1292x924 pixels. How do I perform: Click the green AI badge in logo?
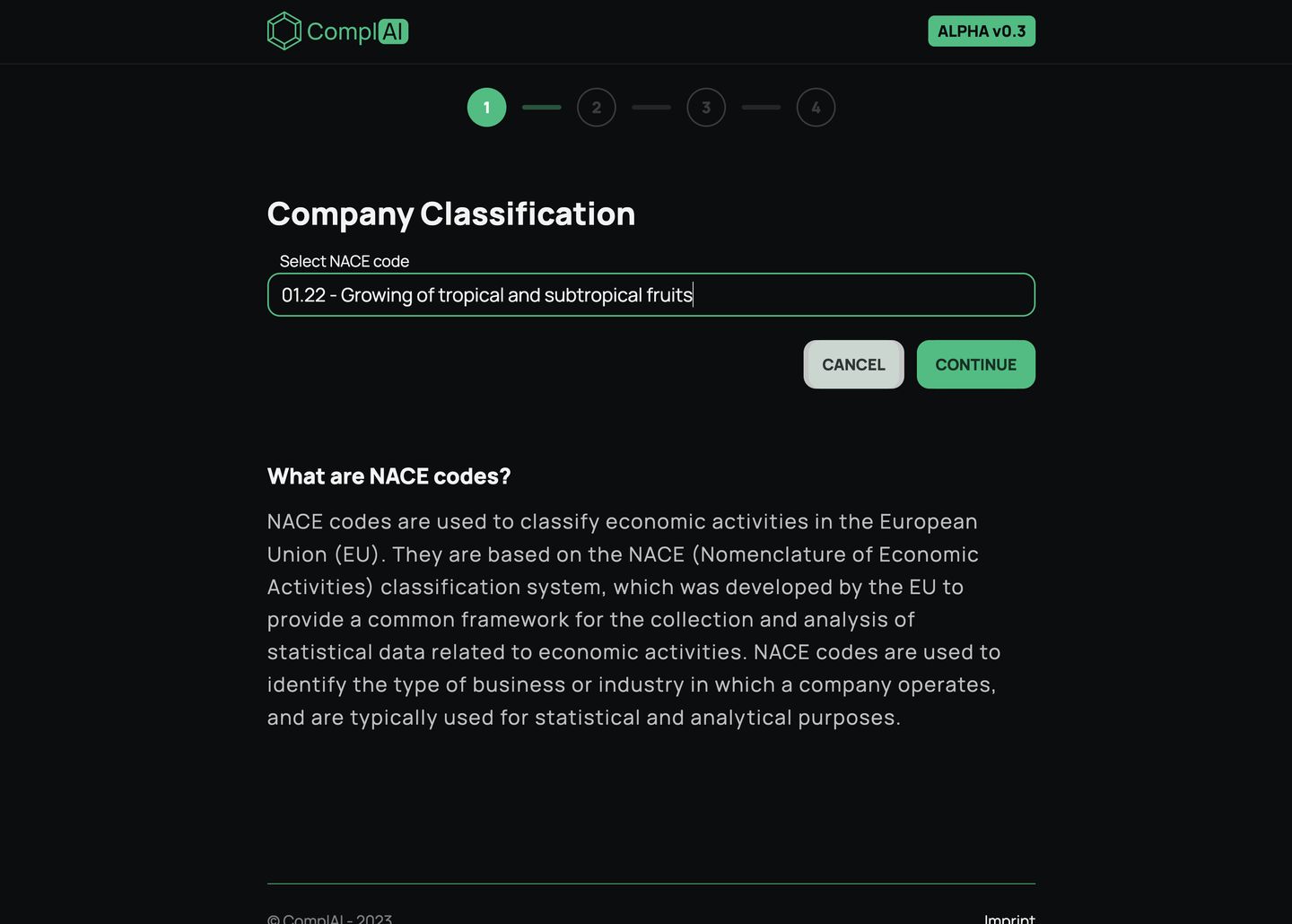pos(393,31)
